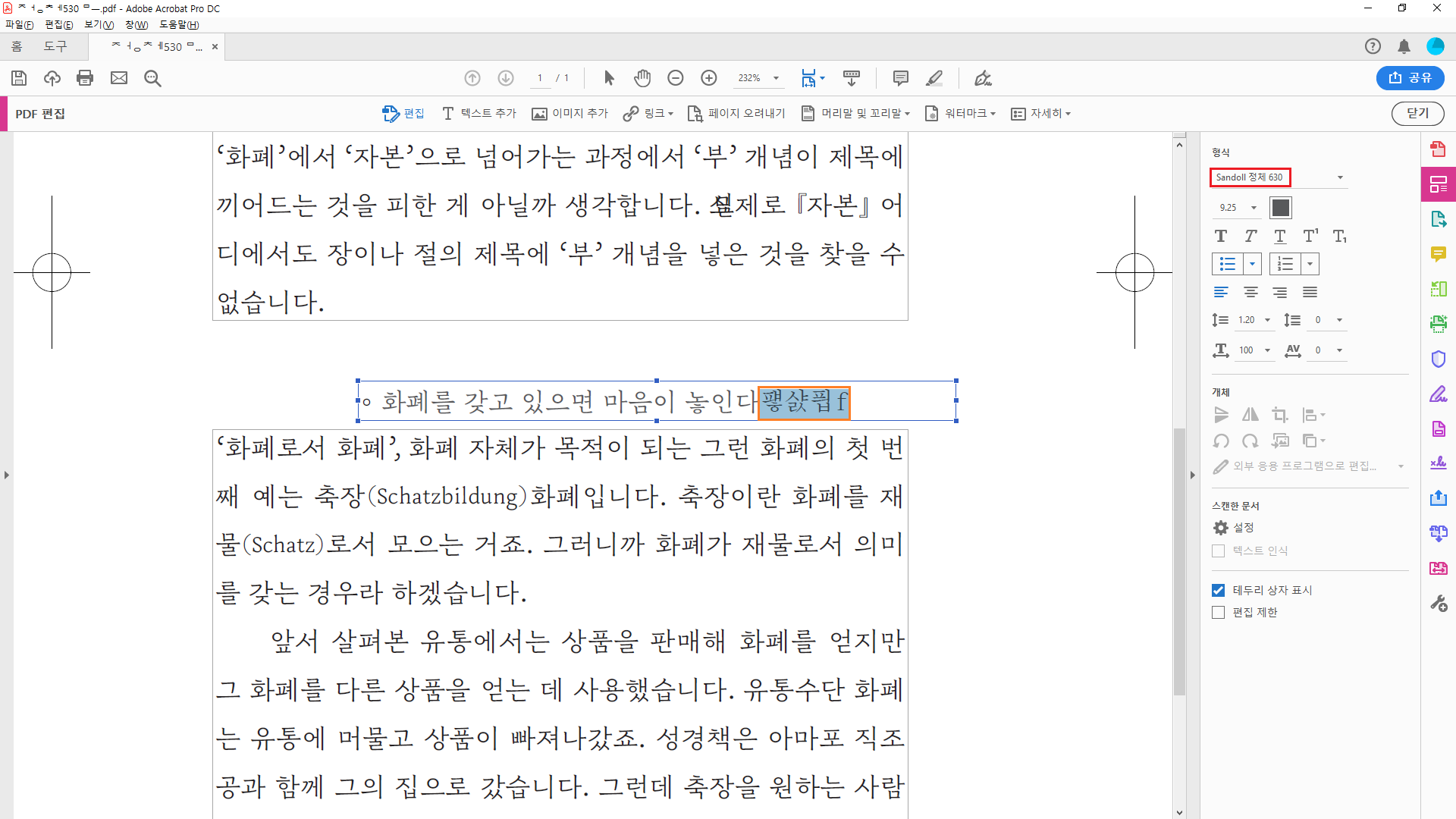Viewport: 1456px width, 819px height.
Task: Open the Comment sidebar tool
Action: (x=1439, y=254)
